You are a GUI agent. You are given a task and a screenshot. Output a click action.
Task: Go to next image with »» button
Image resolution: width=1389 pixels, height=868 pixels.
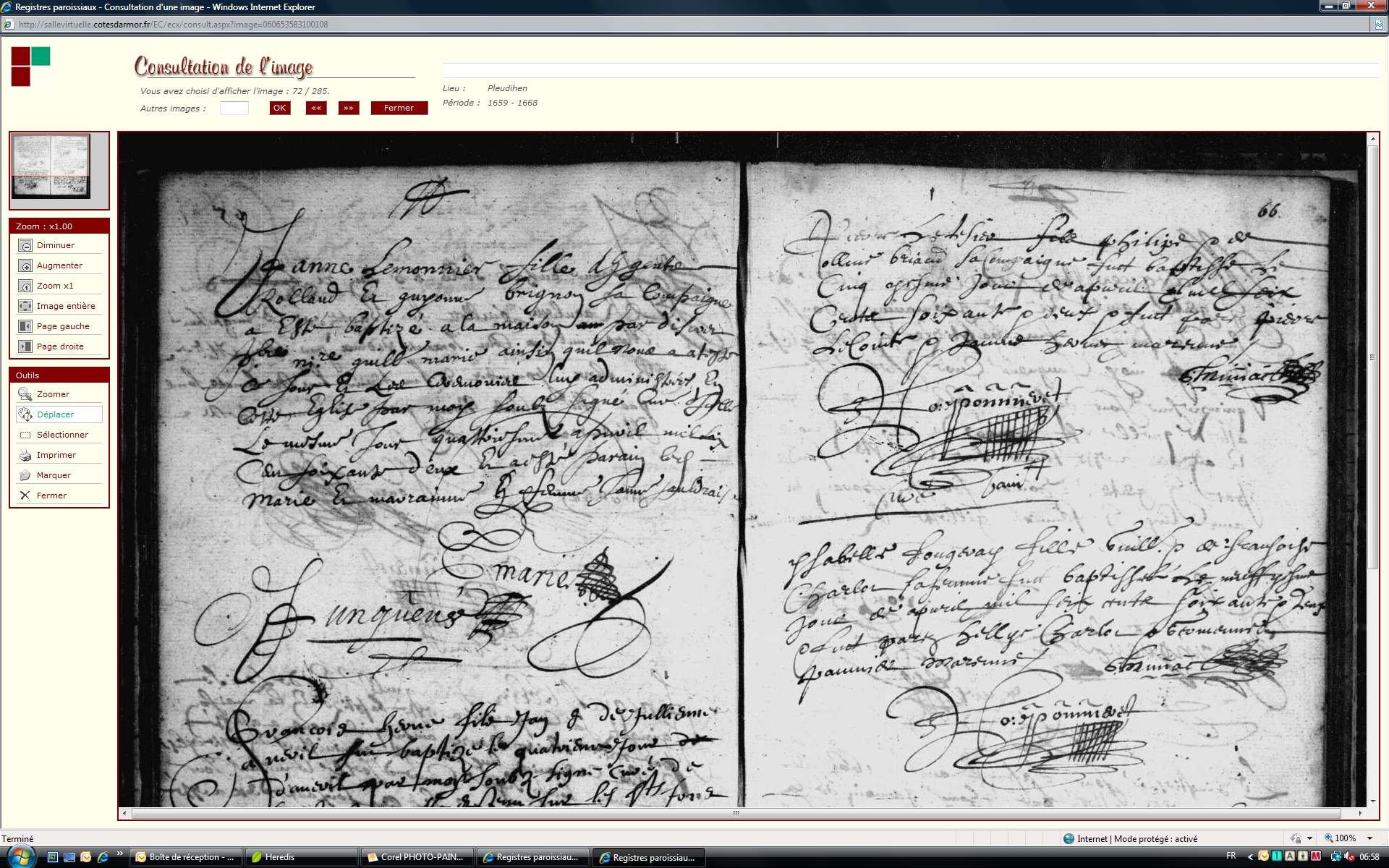[349, 109]
